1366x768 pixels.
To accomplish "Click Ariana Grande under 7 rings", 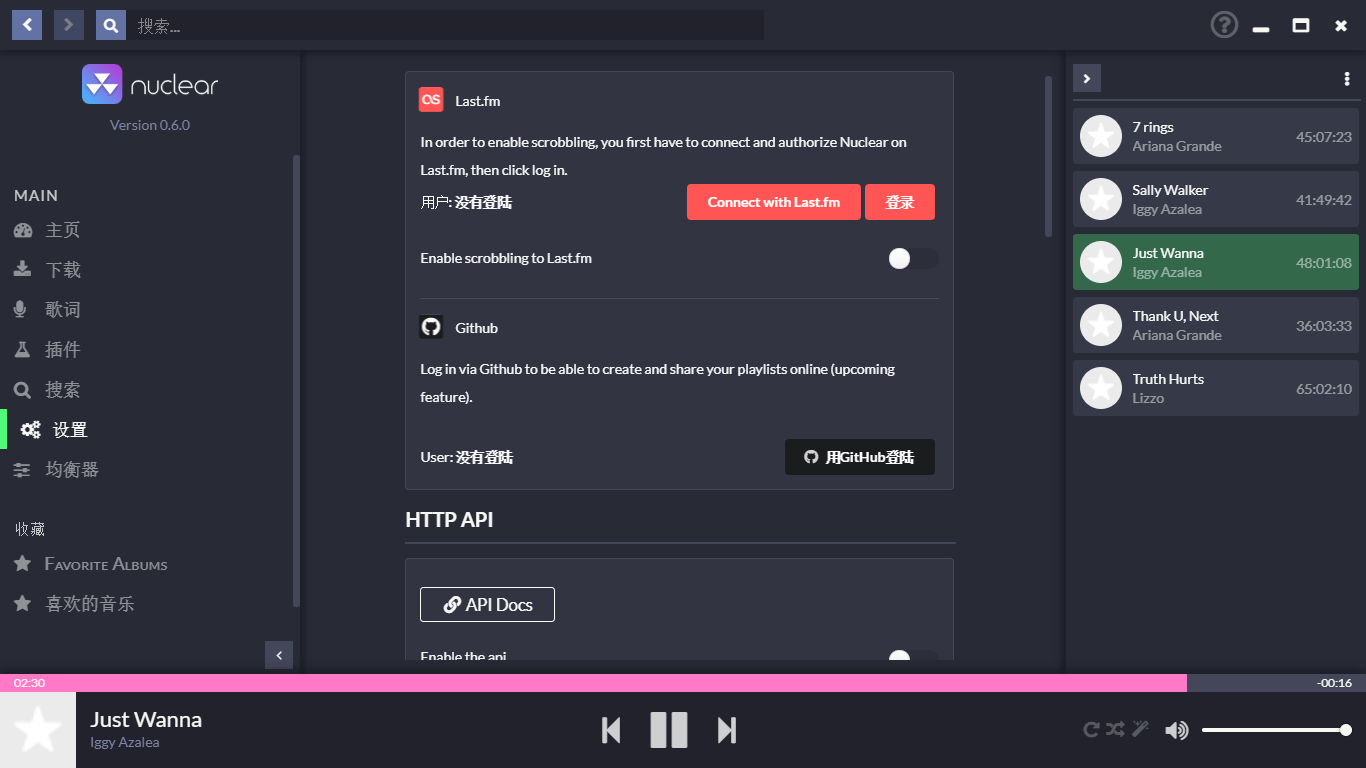I will (x=1177, y=146).
